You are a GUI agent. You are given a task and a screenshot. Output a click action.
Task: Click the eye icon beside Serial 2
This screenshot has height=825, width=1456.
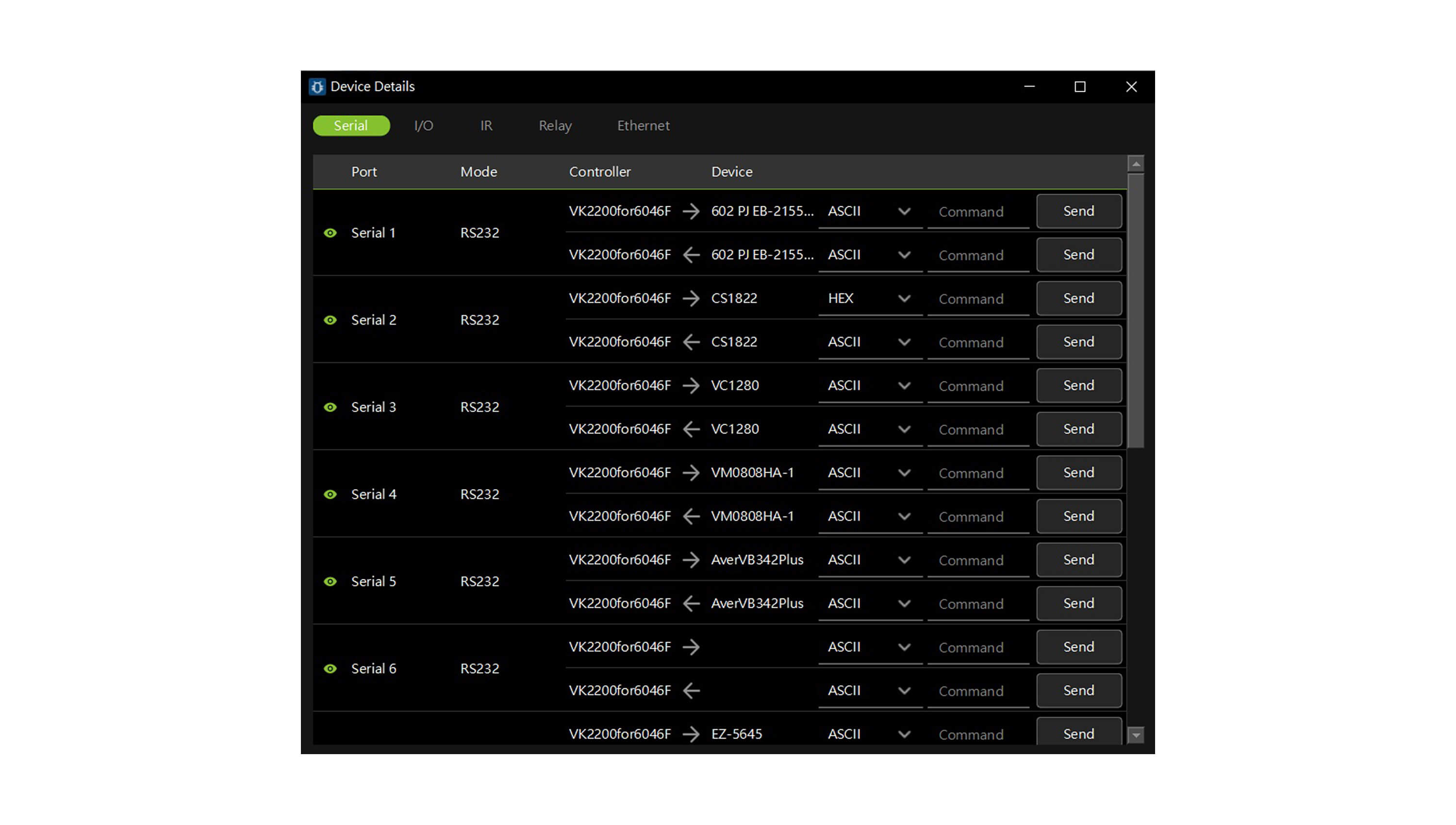331,320
